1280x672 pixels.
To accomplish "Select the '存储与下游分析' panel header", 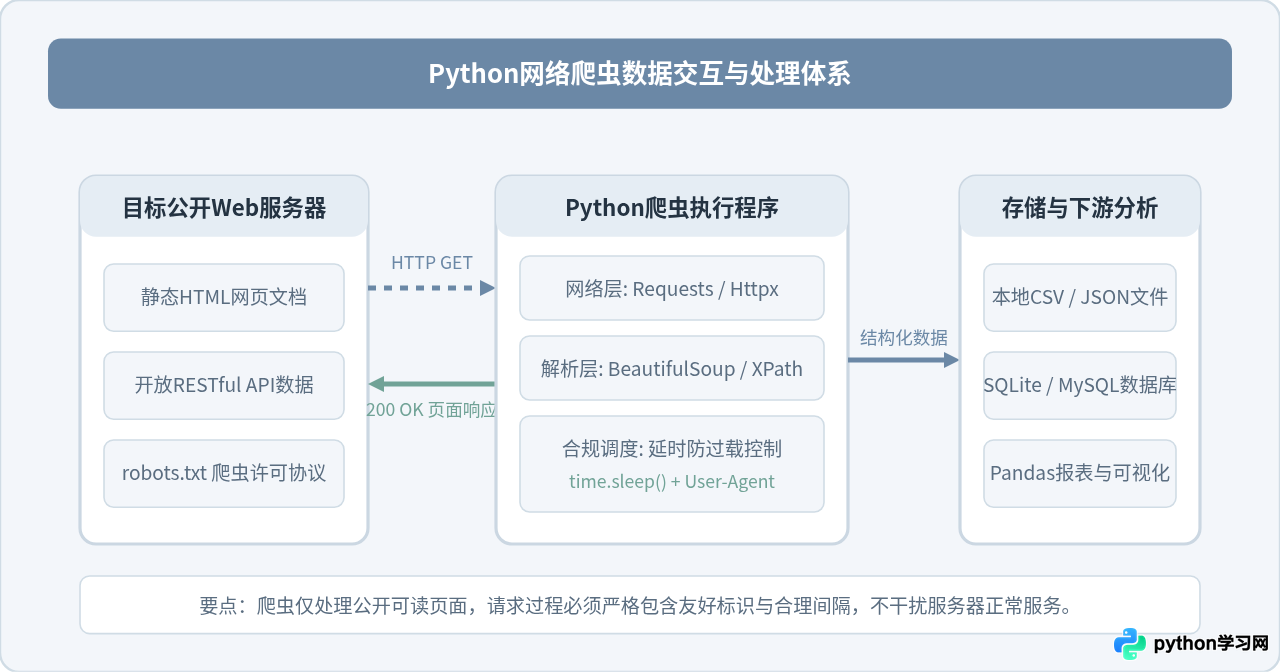I will click(x=1080, y=207).
